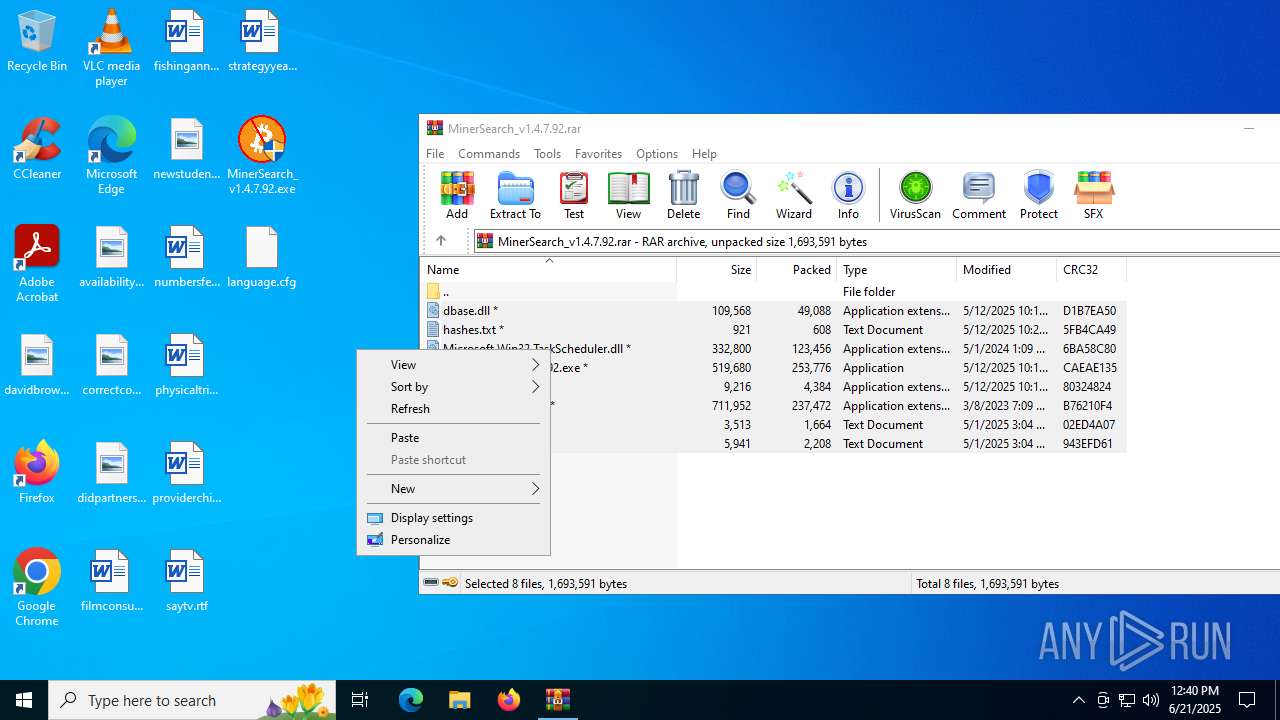The image size is (1280, 720).
Task: Click the View toolbar icon
Action: (x=628, y=195)
